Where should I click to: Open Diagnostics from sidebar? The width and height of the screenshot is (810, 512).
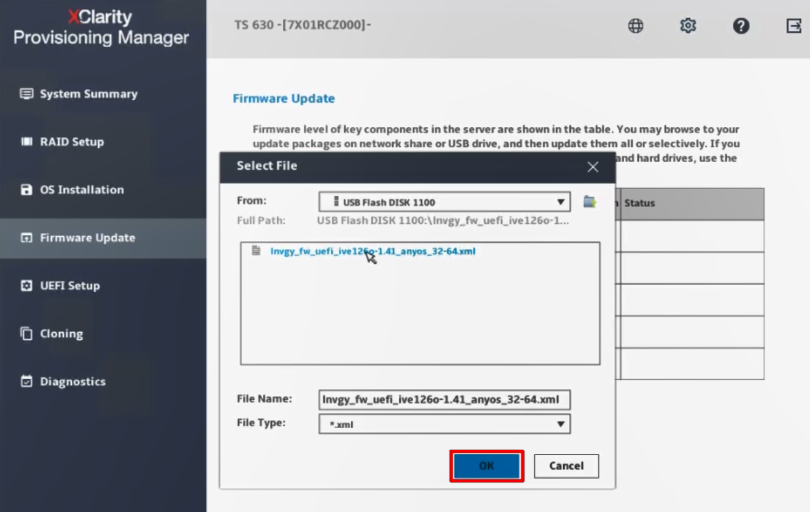click(x=72, y=382)
